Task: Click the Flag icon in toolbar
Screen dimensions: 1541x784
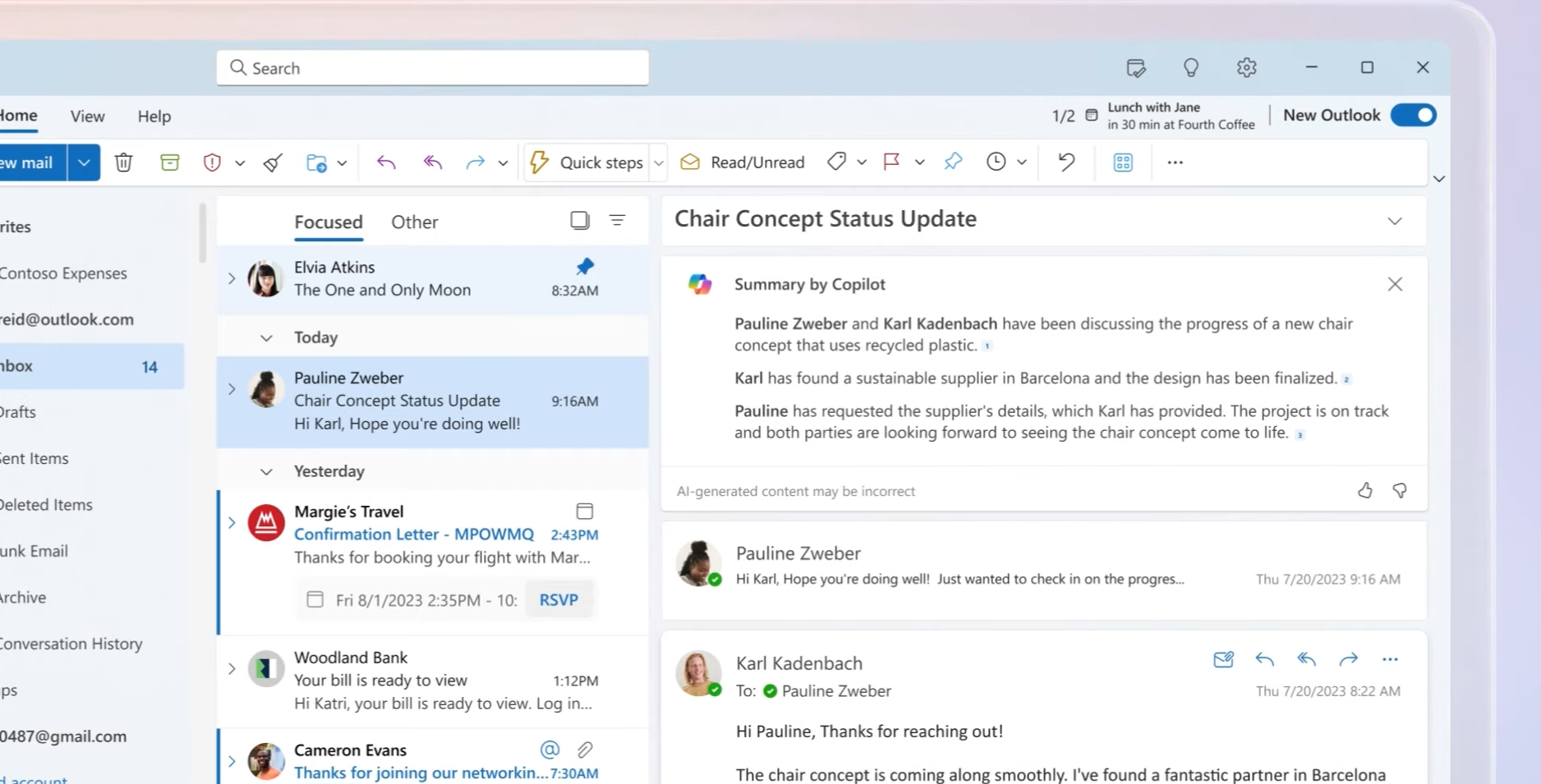Action: [x=891, y=162]
